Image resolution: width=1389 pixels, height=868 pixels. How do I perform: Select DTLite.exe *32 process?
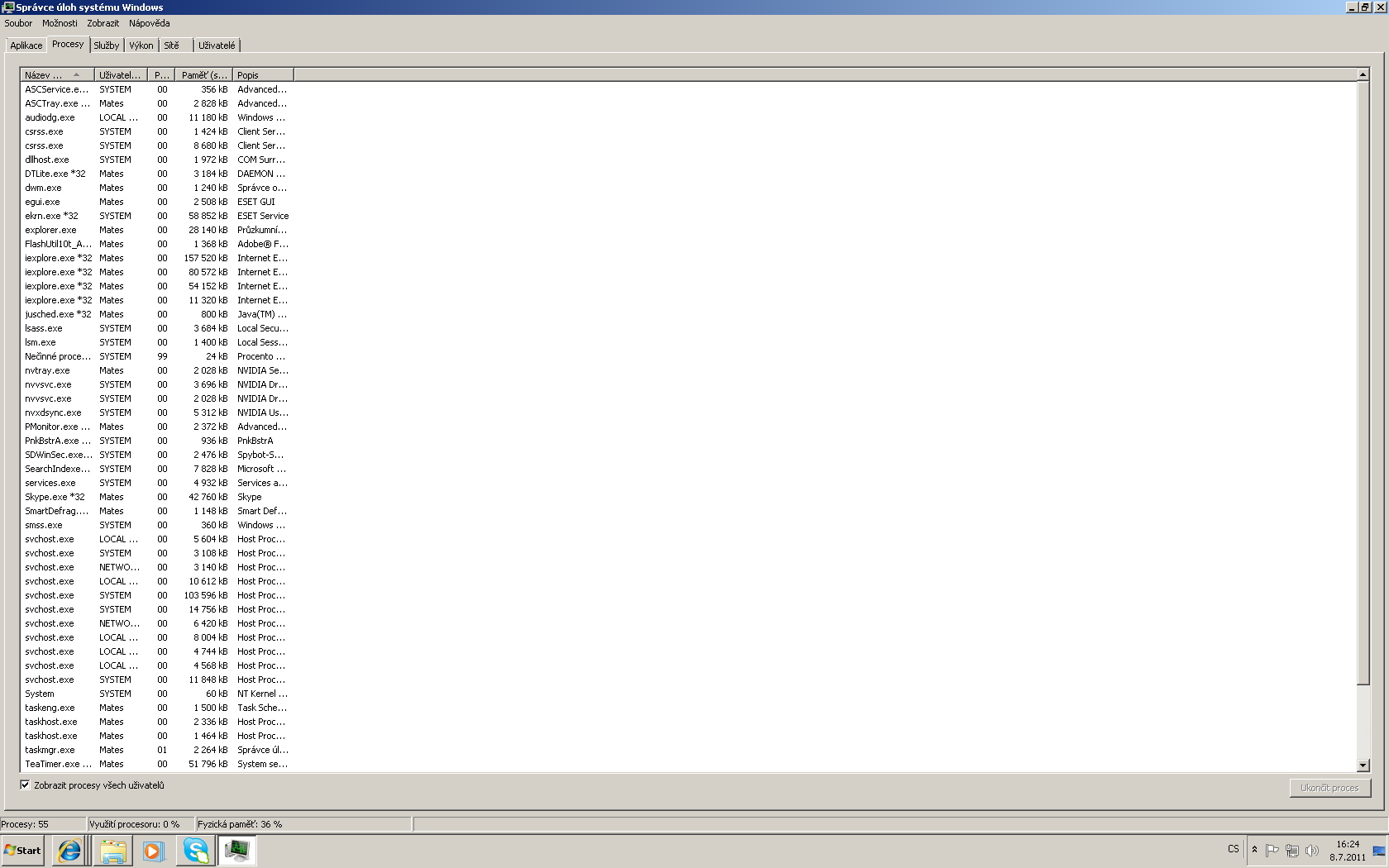click(157, 174)
